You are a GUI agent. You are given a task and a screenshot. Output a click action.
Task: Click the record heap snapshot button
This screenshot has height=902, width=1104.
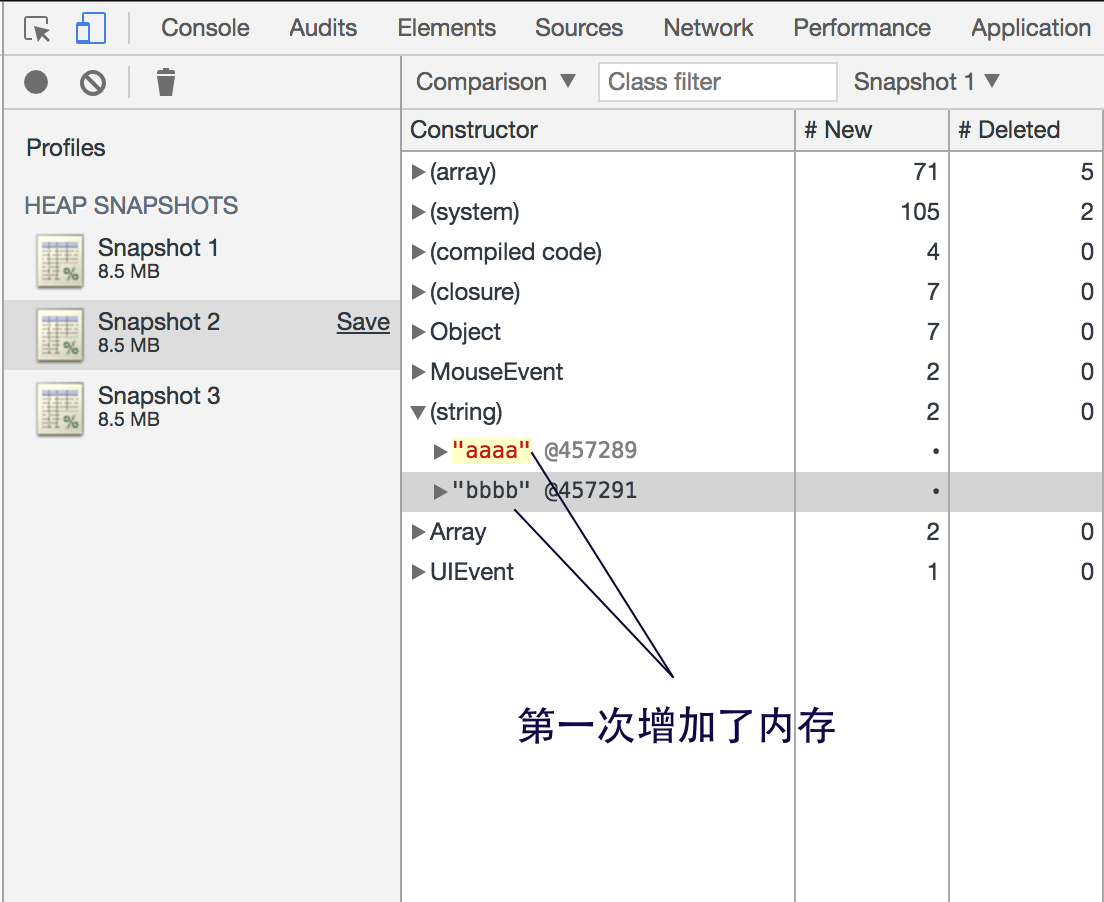(x=36, y=82)
